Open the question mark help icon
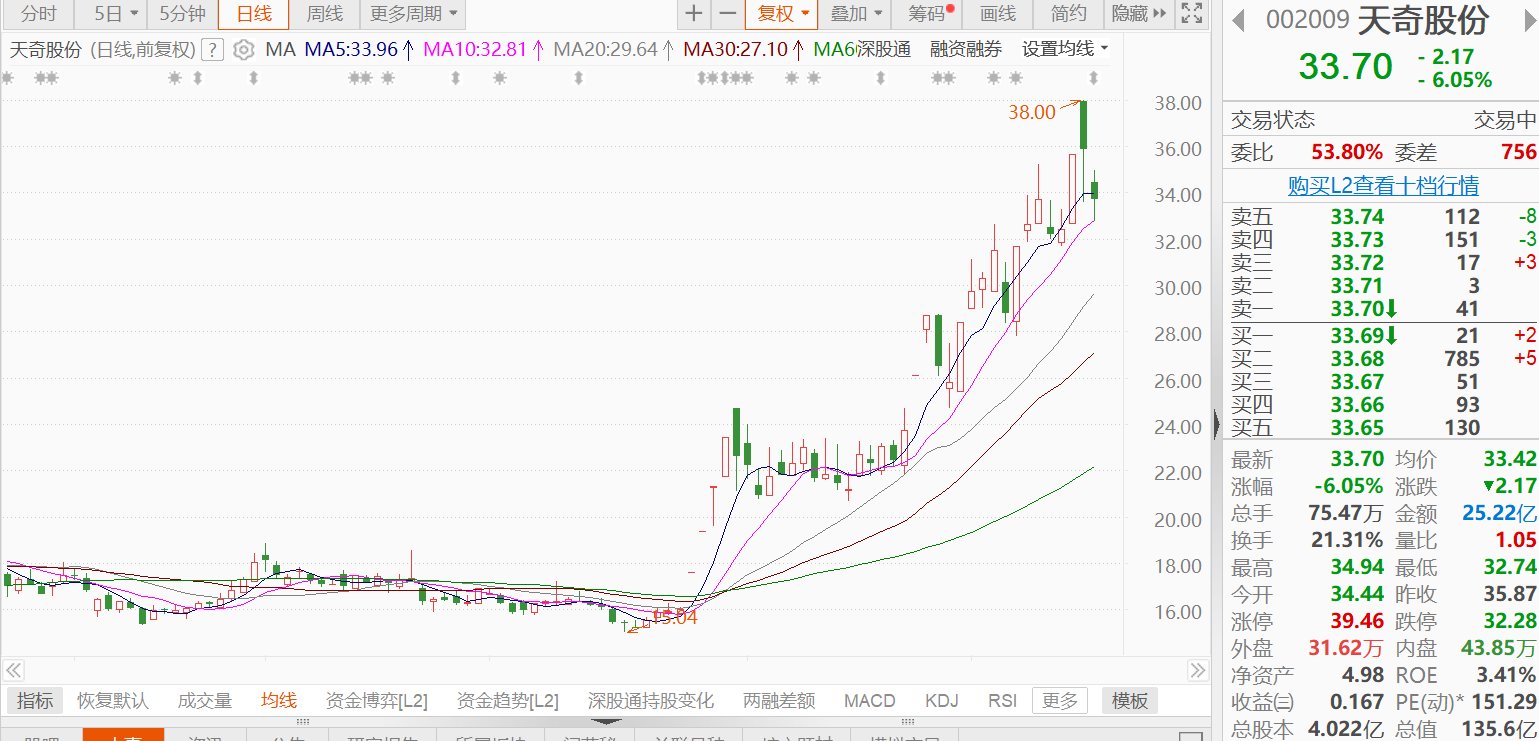The image size is (1539, 741). coord(212,49)
